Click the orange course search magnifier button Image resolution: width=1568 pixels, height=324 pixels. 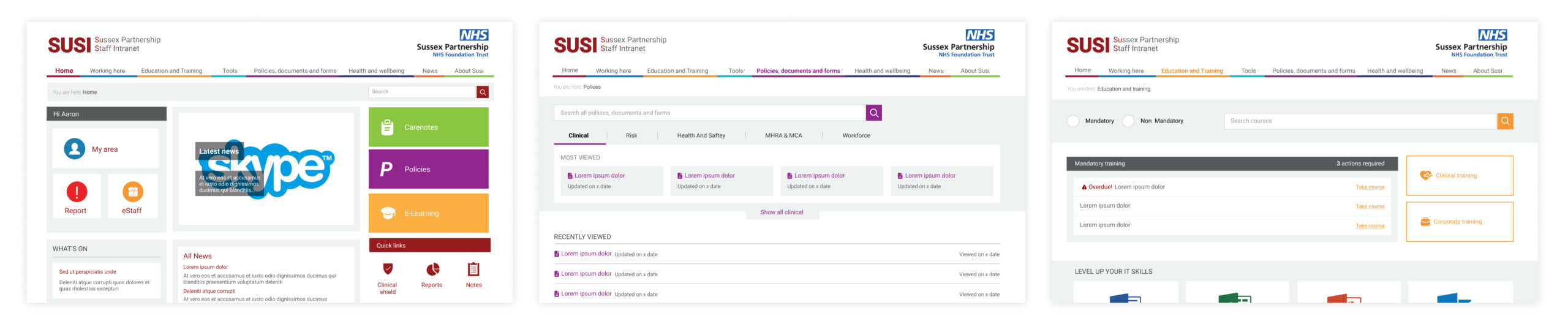(x=1505, y=121)
